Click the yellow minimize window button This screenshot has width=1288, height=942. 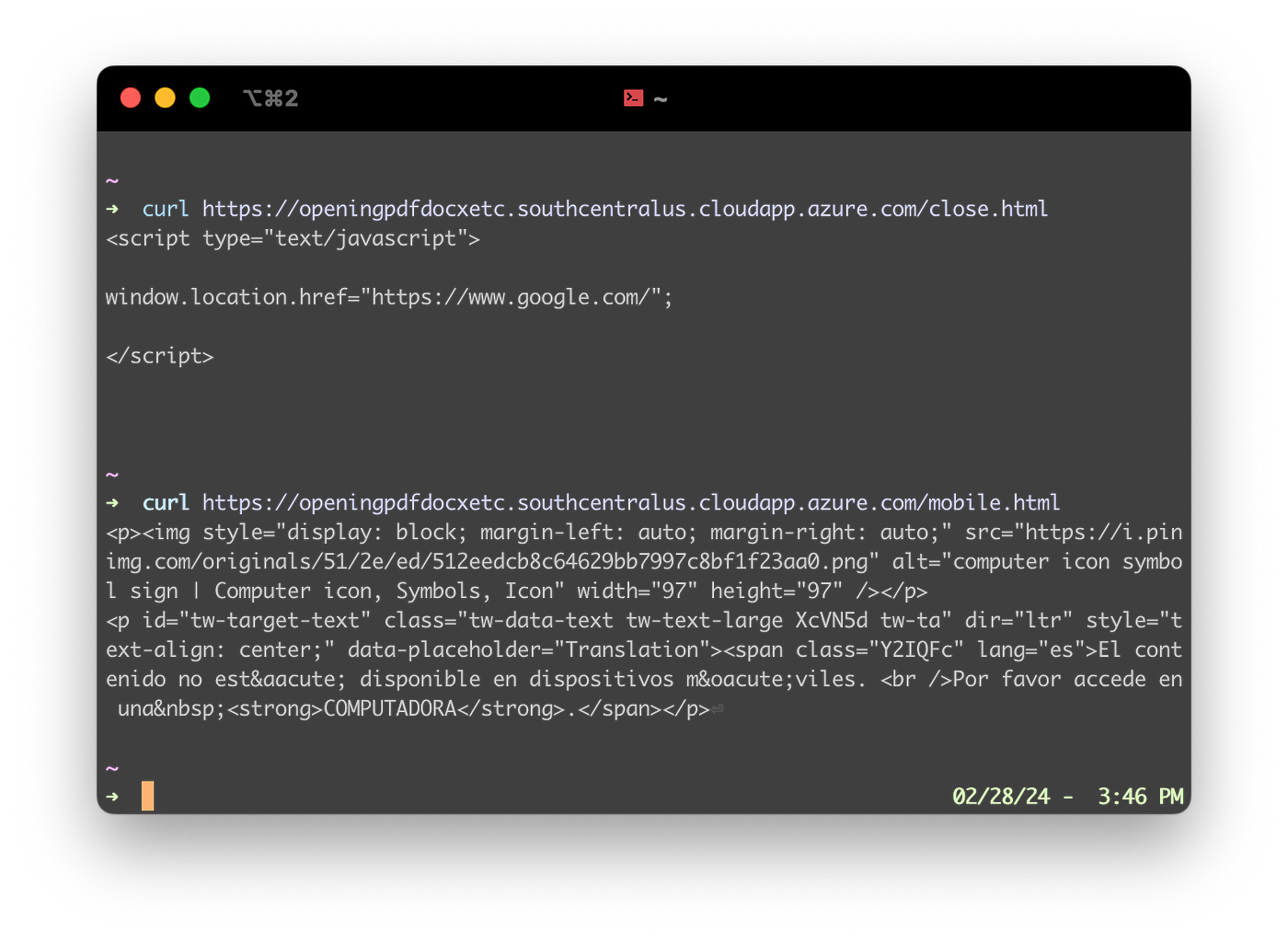[166, 98]
